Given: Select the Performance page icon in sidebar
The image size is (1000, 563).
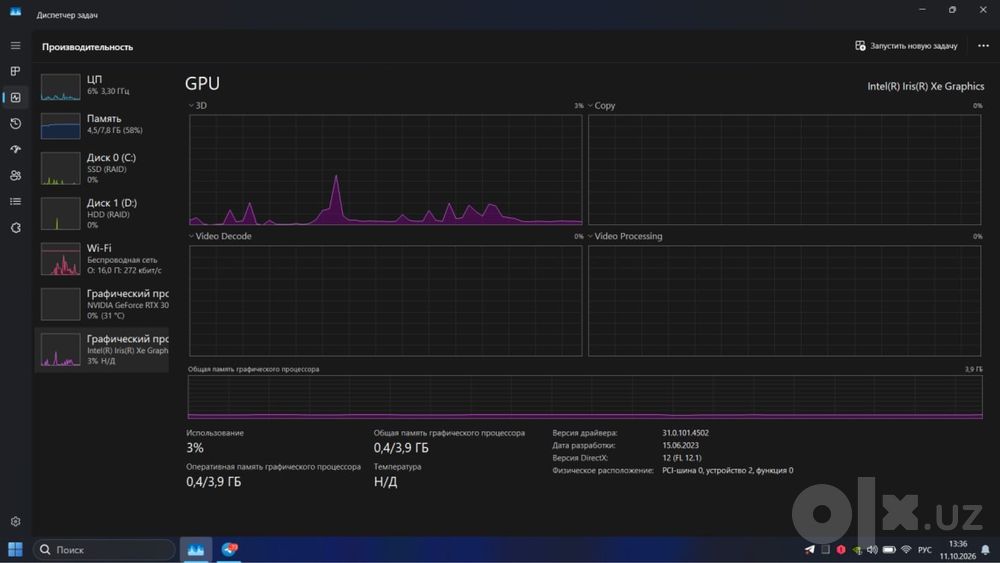Looking at the screenshot, I should pyautogui.click(x=15, y=98).
